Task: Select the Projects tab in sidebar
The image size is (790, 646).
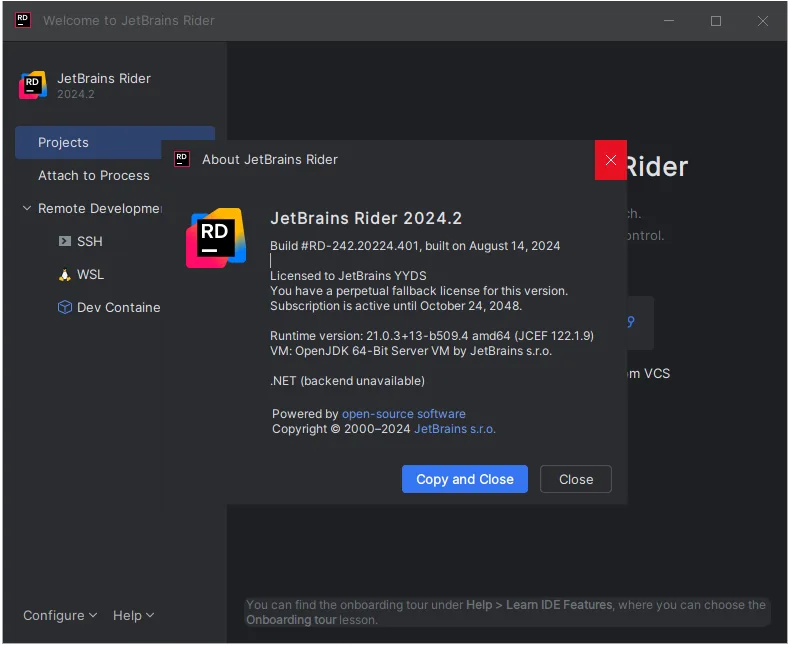Action: pos(115,143)
